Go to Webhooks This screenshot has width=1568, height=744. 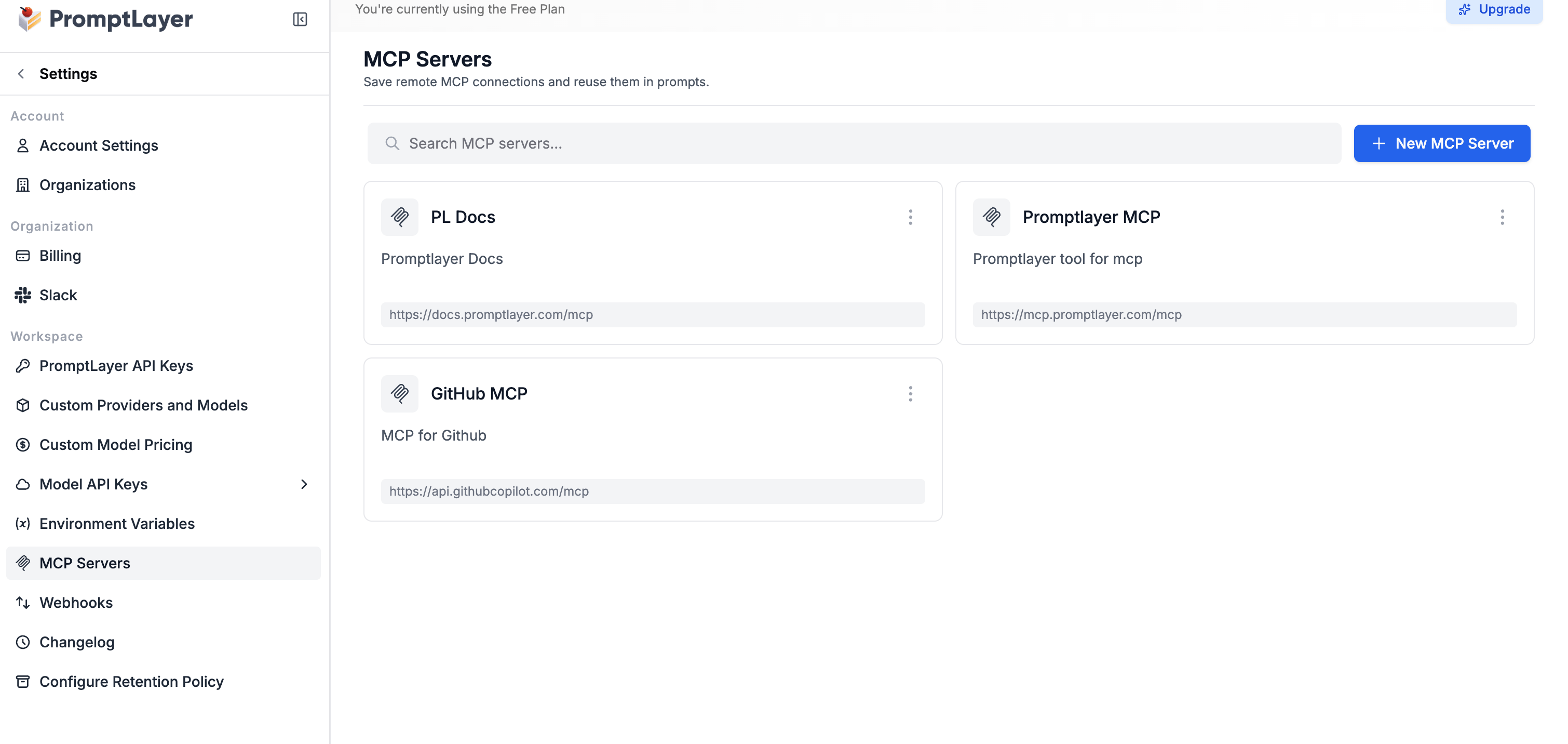point(163,603)
